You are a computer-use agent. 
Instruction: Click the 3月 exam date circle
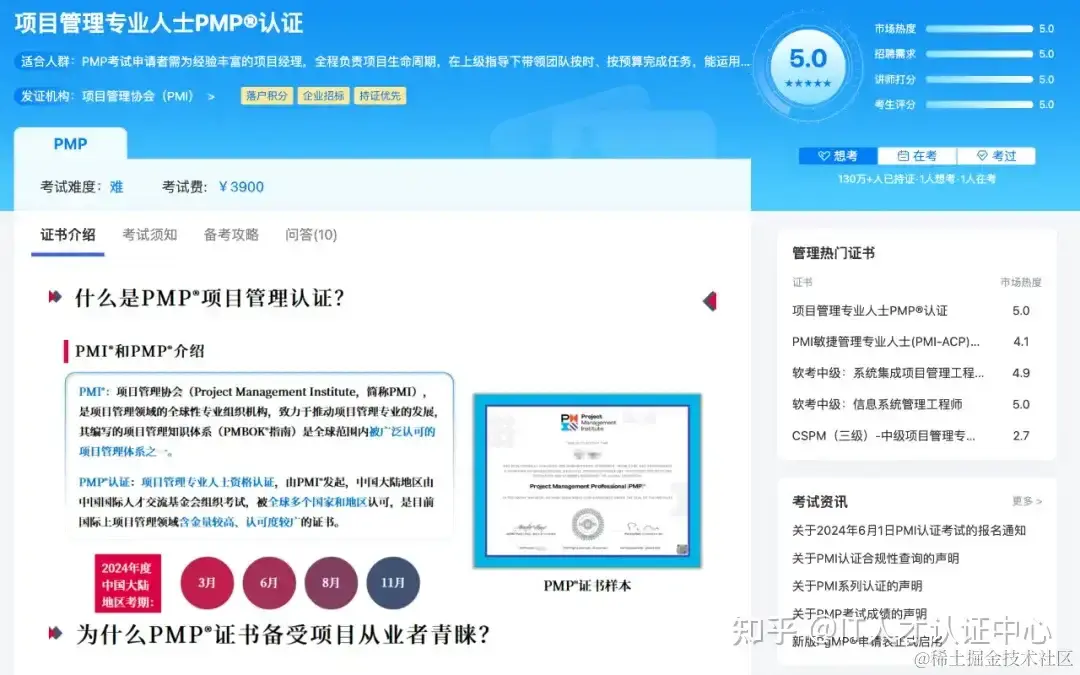[x=207, y=583]
